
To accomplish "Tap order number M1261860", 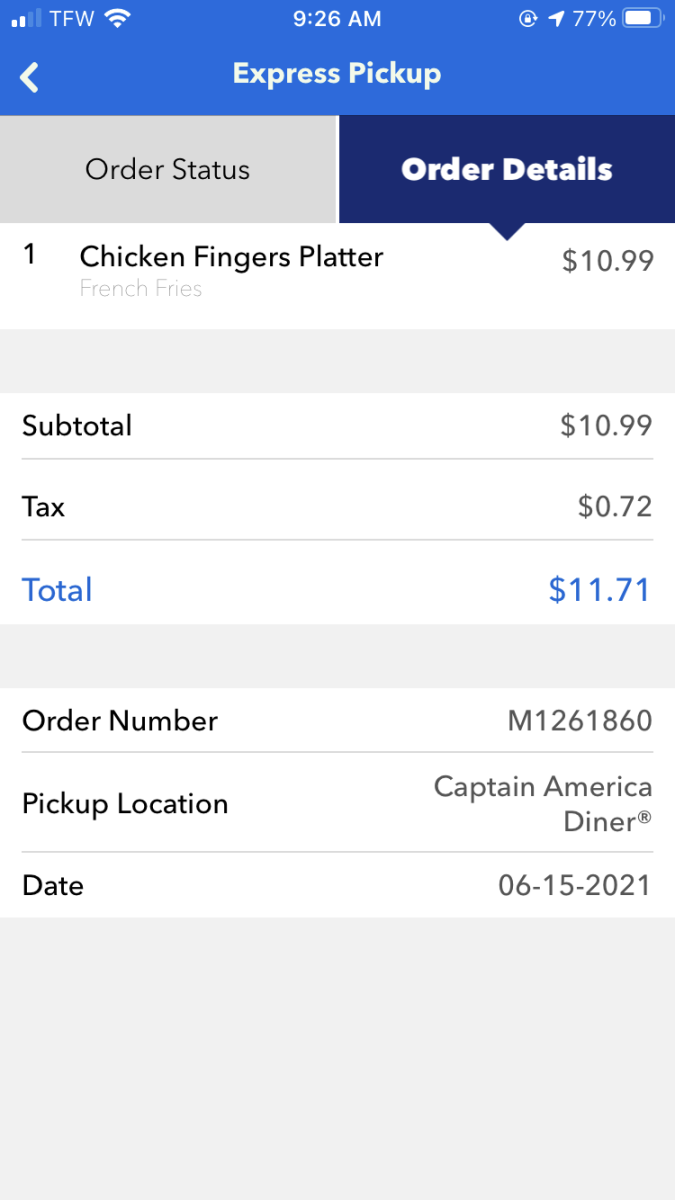I will coord(579,721).
